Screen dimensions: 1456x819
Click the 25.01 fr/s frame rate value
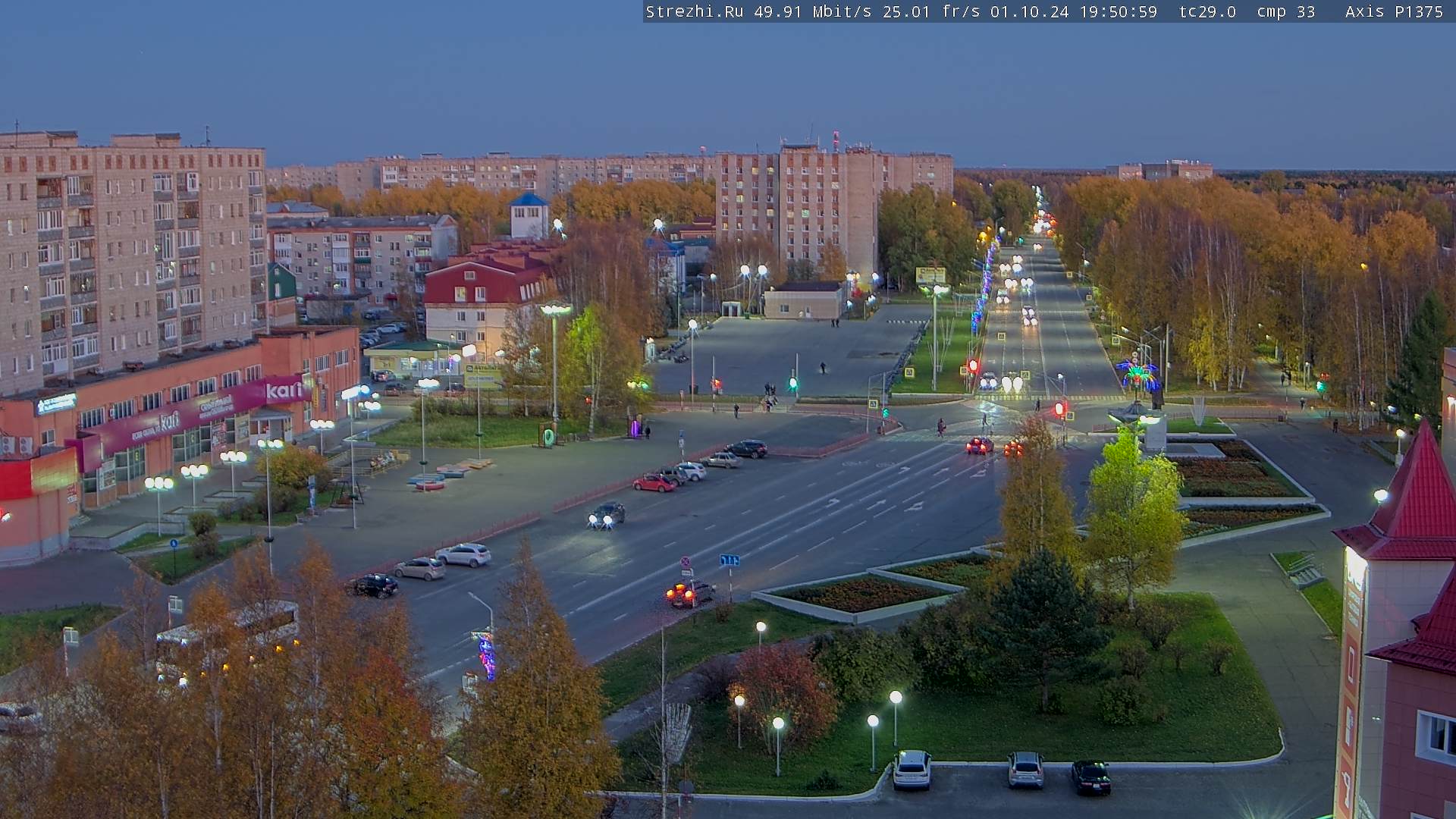click(932, 12)
